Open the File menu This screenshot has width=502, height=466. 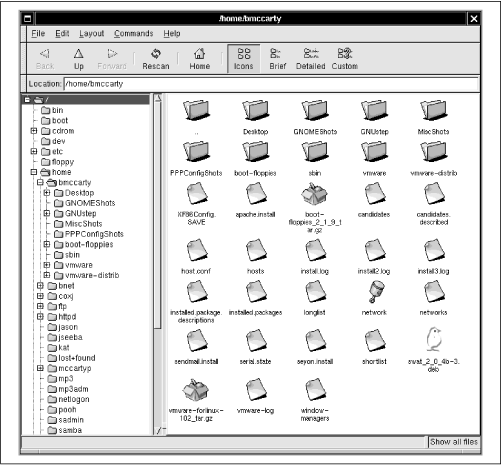[x=38, y=34]
